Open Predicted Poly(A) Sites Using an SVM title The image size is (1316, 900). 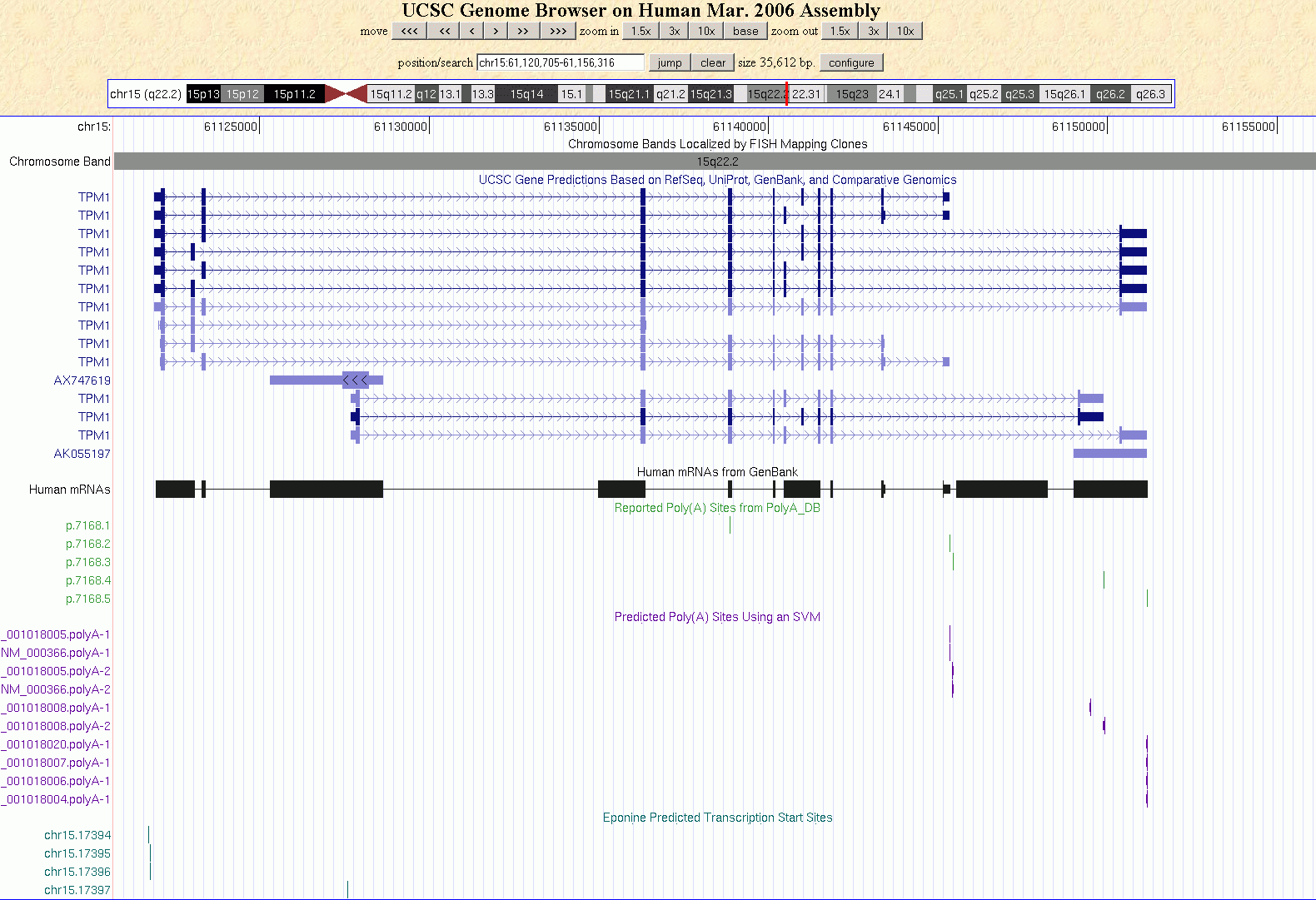[717, 617]
